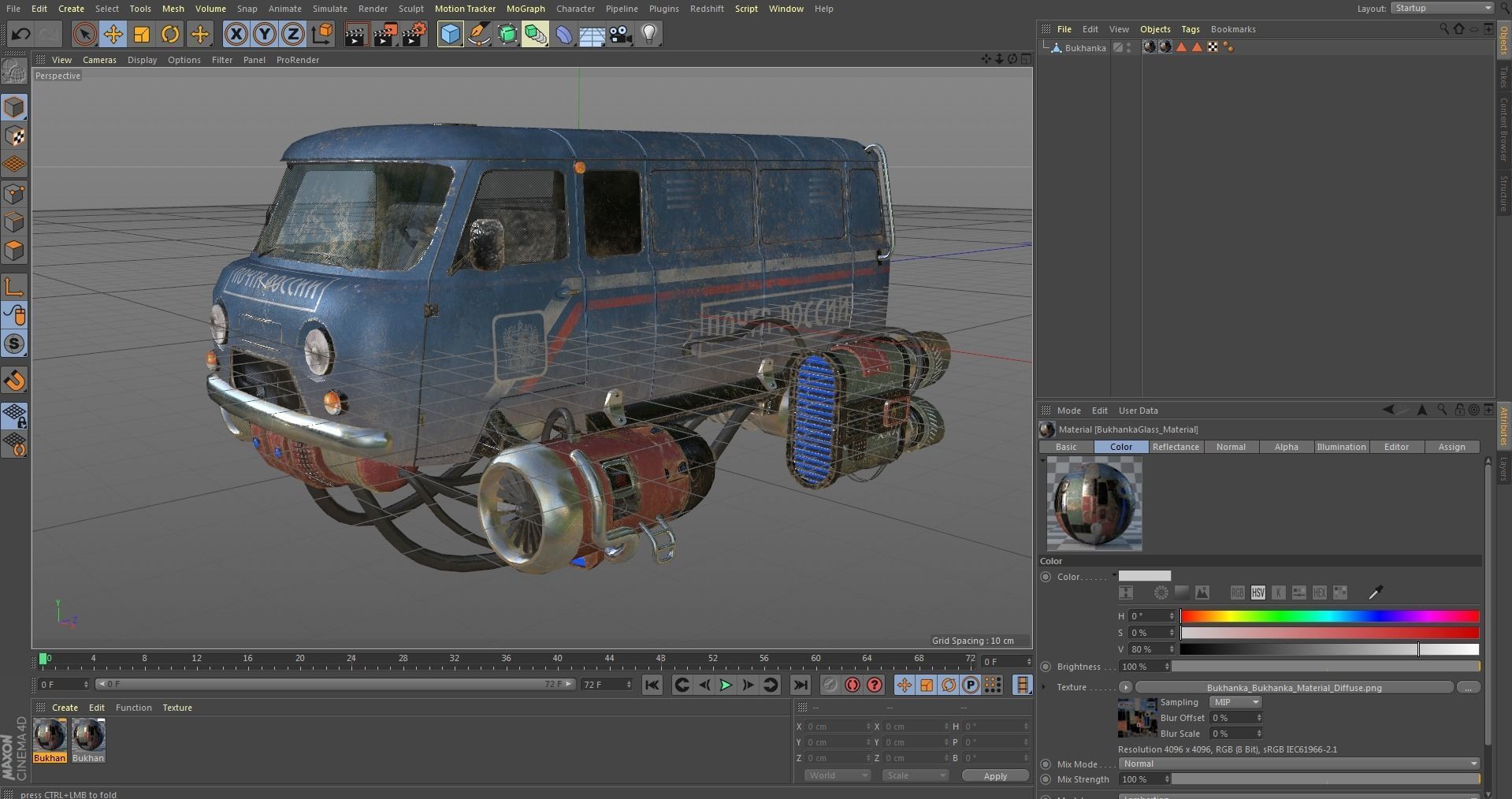This screenshot has height=799, width=1512.
Task: Open the Mix Mode Normal dropdown
Action: [x=1298, y=764]
